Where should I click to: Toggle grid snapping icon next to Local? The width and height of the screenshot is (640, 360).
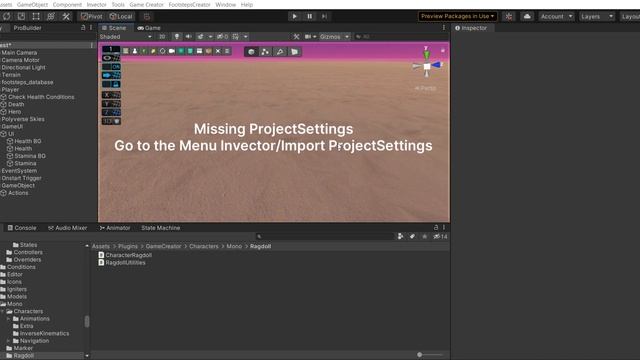click(147, 16)
